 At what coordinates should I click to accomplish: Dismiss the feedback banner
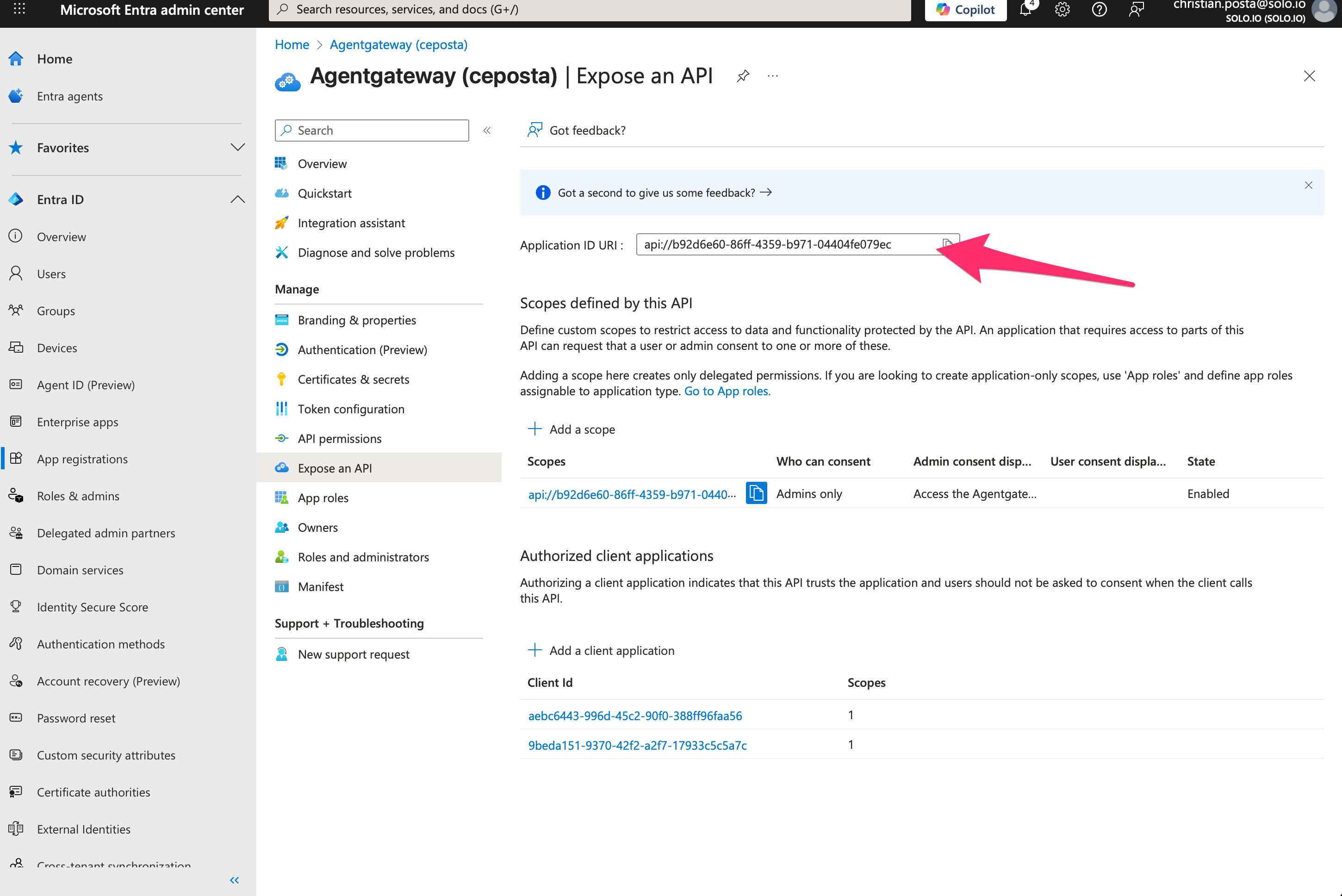[1308, 185]
